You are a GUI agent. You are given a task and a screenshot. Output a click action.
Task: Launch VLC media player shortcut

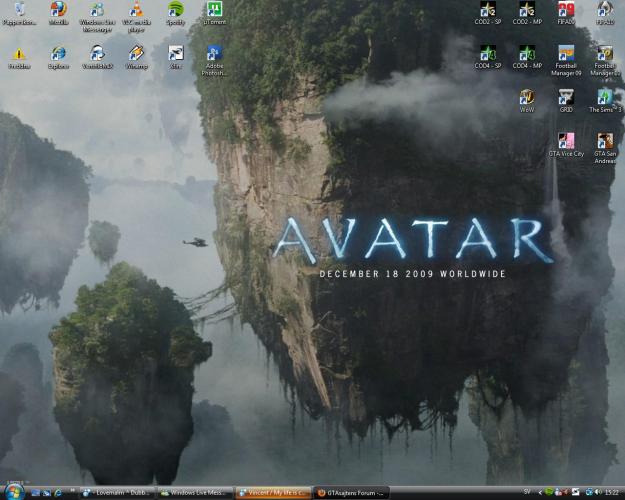coord(136,17)
